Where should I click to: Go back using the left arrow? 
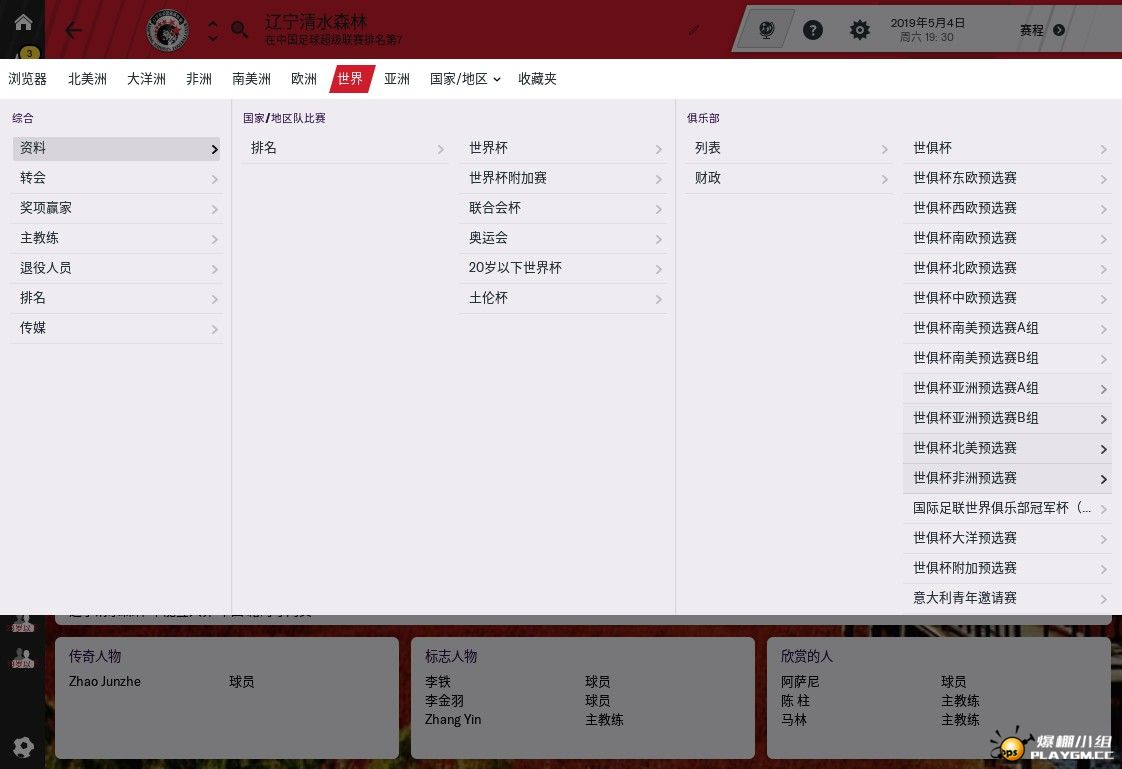coord(74,30)
